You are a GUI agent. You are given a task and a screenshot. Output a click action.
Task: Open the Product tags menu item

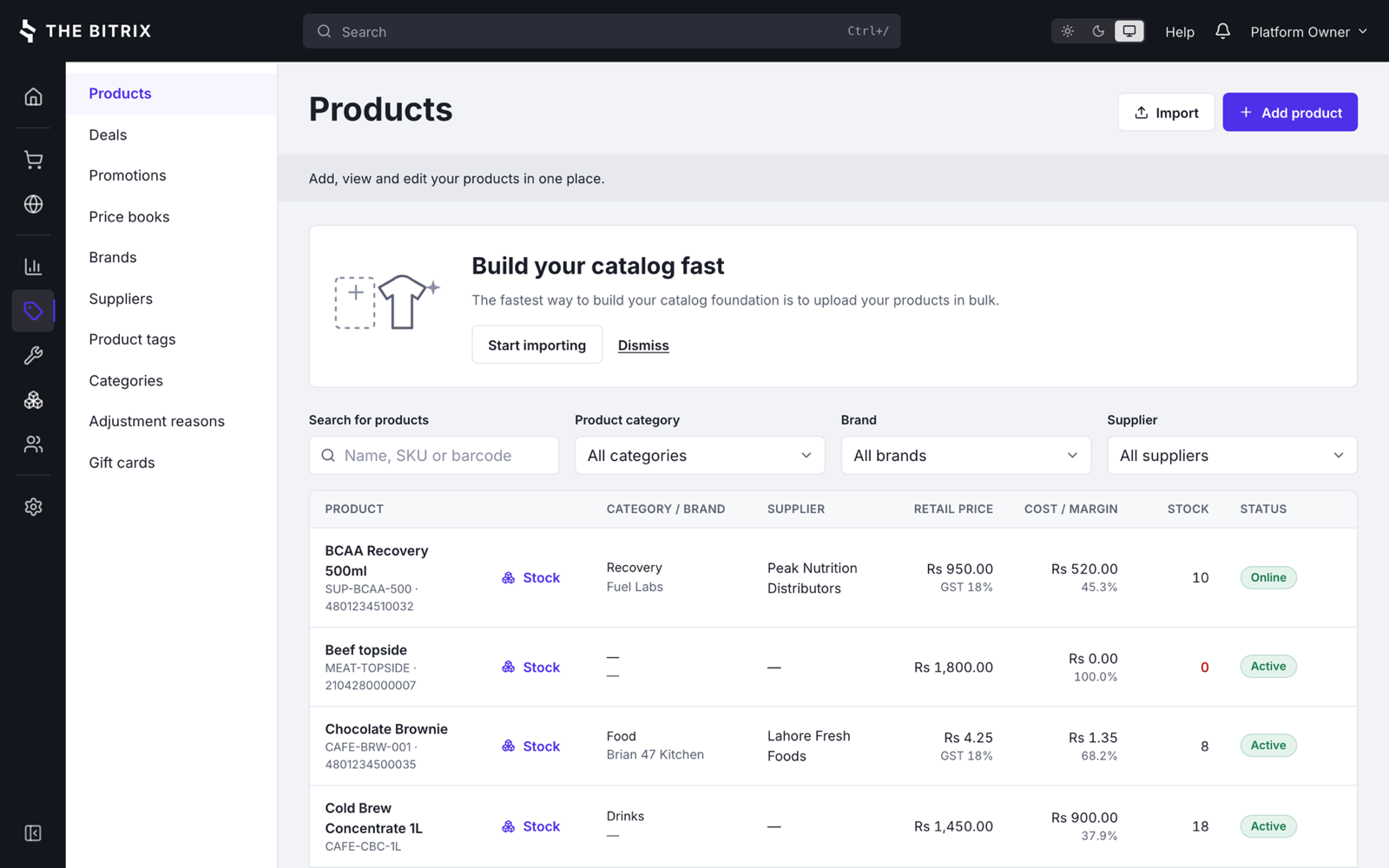(x=172, y=339)
